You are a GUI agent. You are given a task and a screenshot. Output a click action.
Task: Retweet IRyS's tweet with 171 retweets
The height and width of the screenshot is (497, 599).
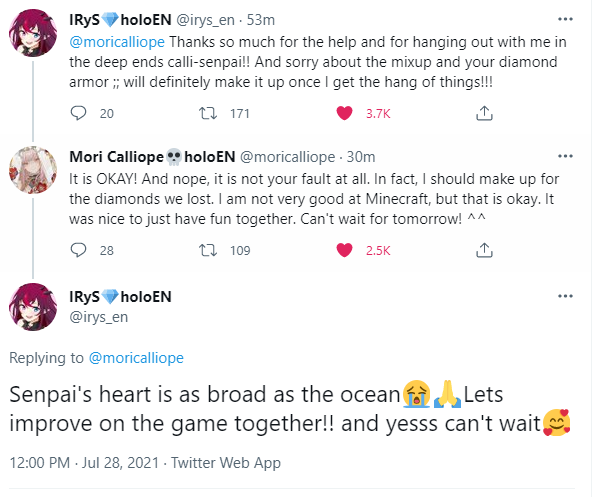pyautogui.click(x=208, y=113)
